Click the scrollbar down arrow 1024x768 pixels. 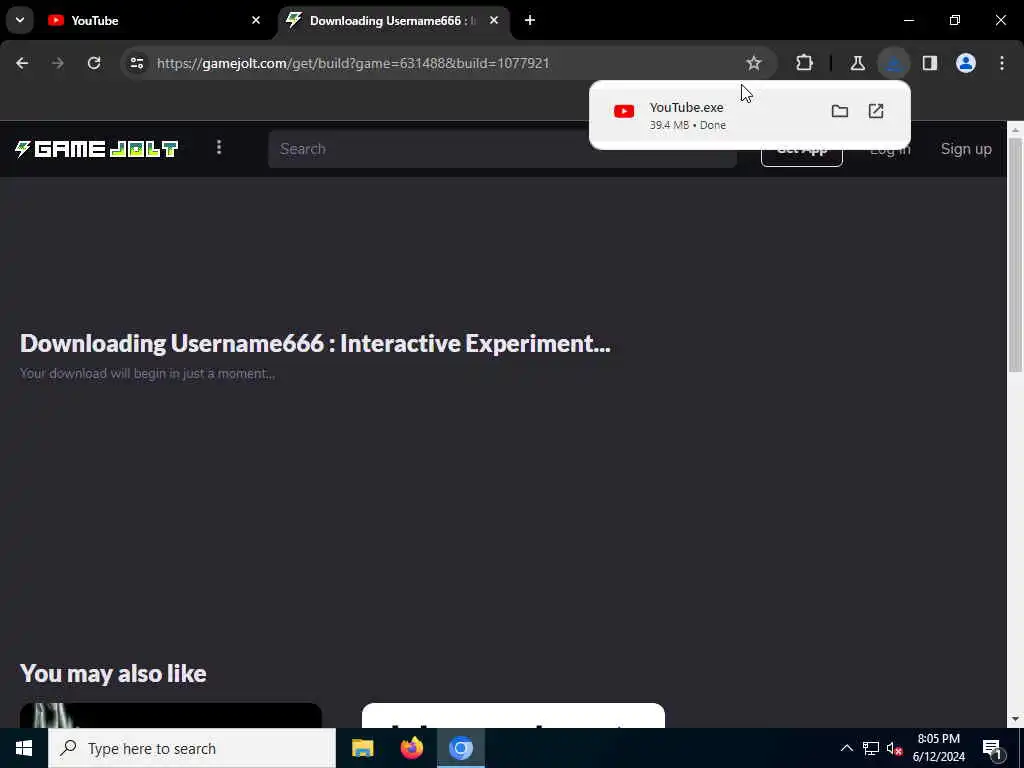pyautogui.click(x=1016, y=719)
